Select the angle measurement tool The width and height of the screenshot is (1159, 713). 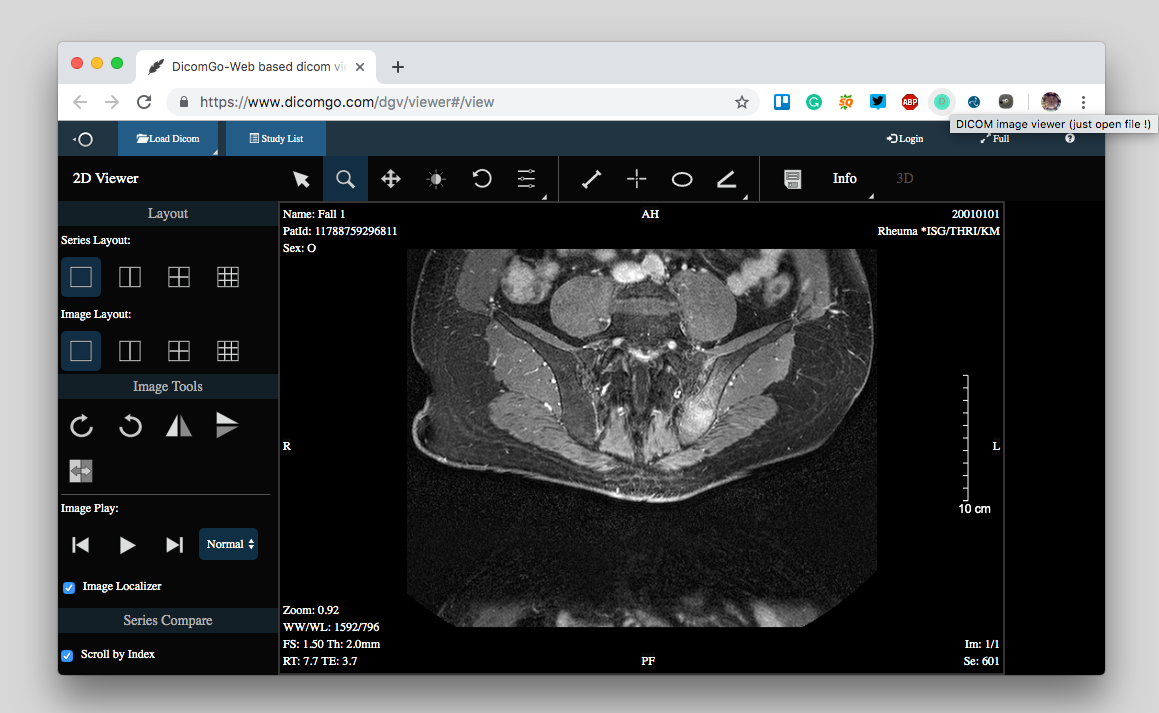coord(727,179)
